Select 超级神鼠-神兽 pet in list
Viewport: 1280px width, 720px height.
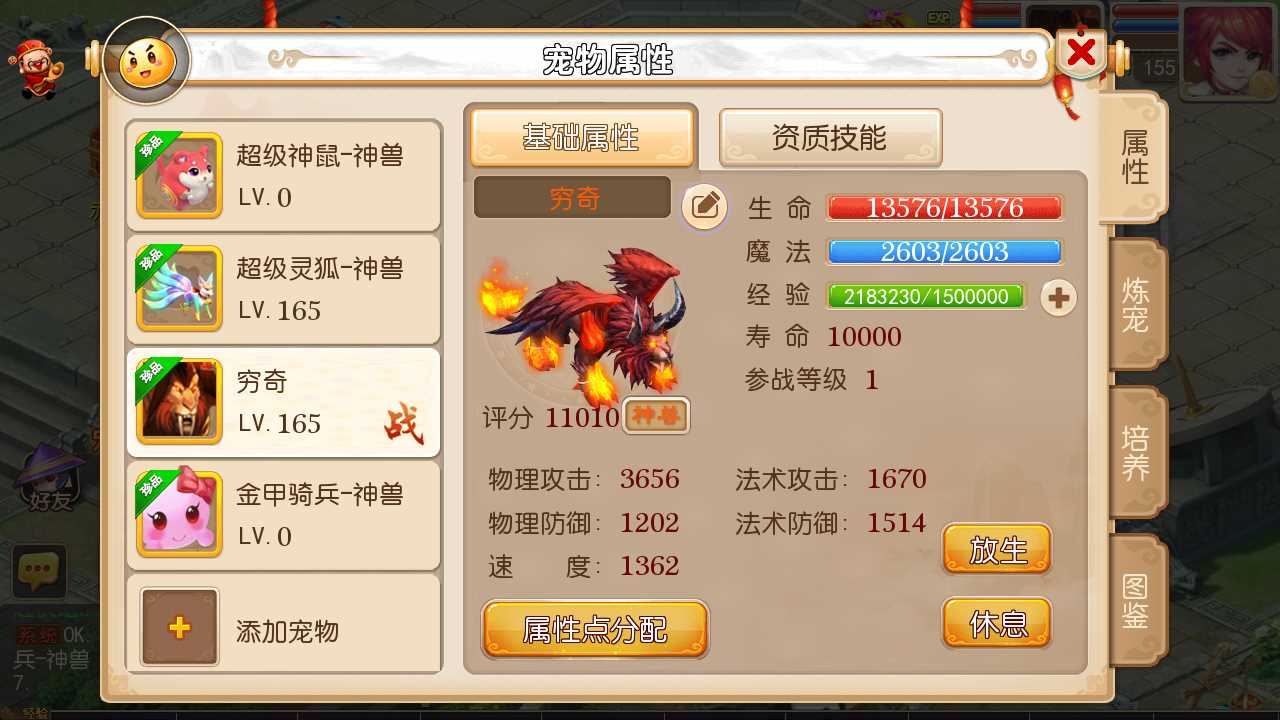284,176
